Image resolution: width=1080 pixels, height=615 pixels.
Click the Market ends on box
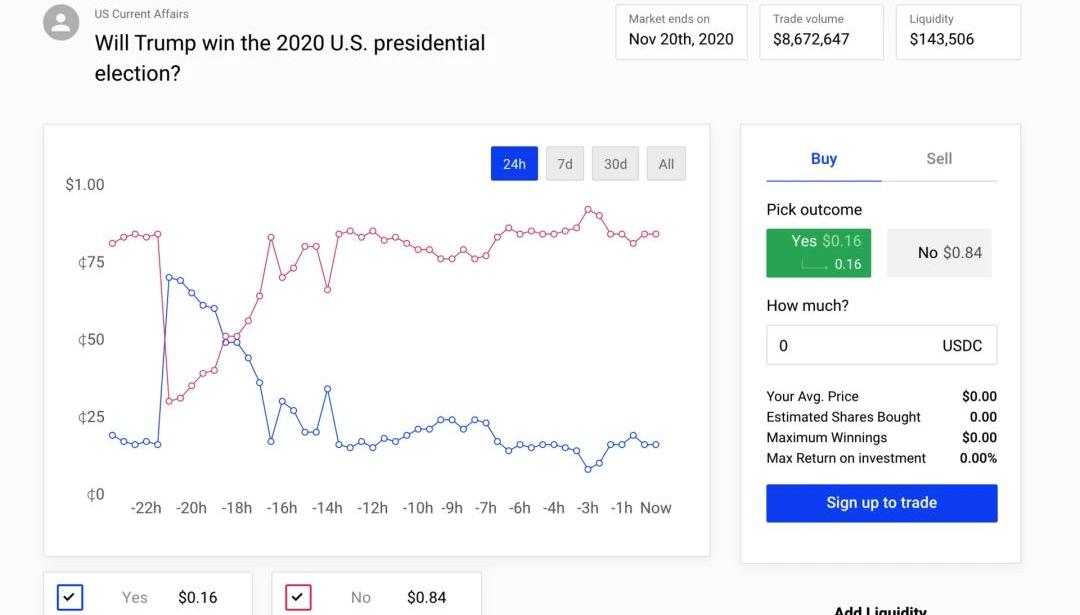click(x=681, y=31)
